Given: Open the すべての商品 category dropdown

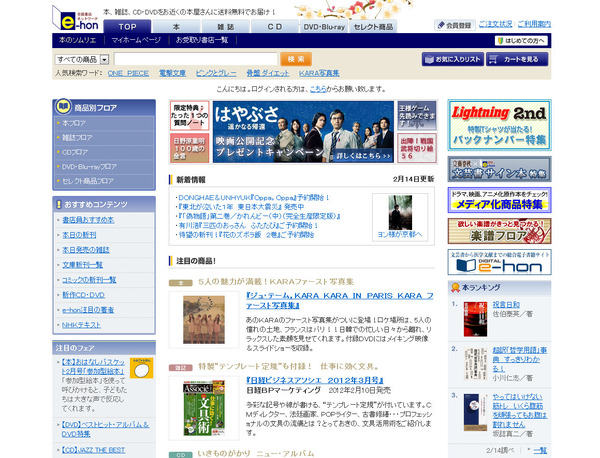Looking at the screenshot, I should 82,59.
